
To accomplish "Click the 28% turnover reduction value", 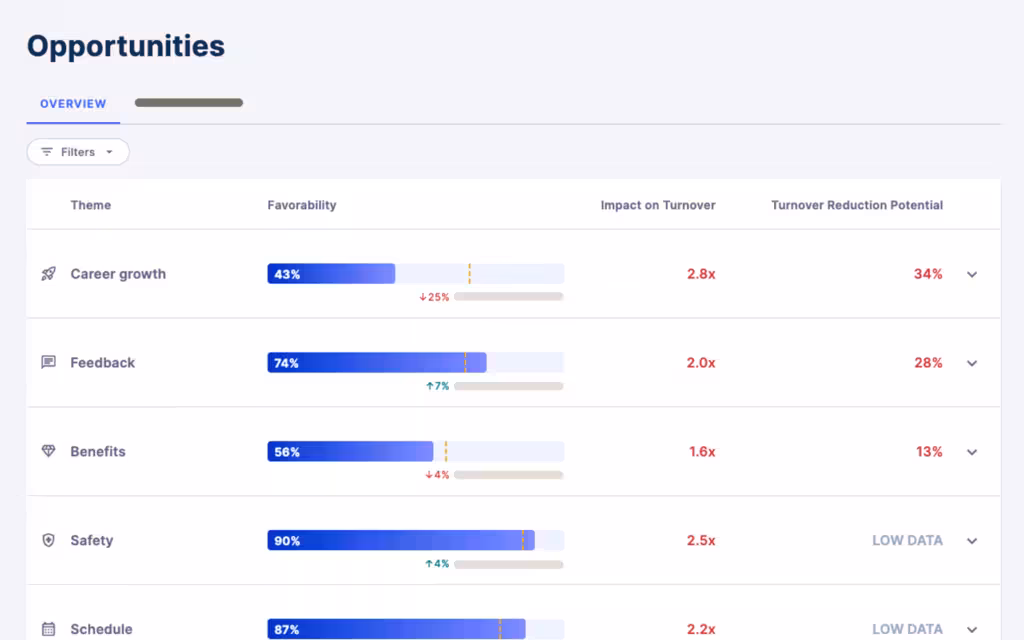I will click(928, 362).
